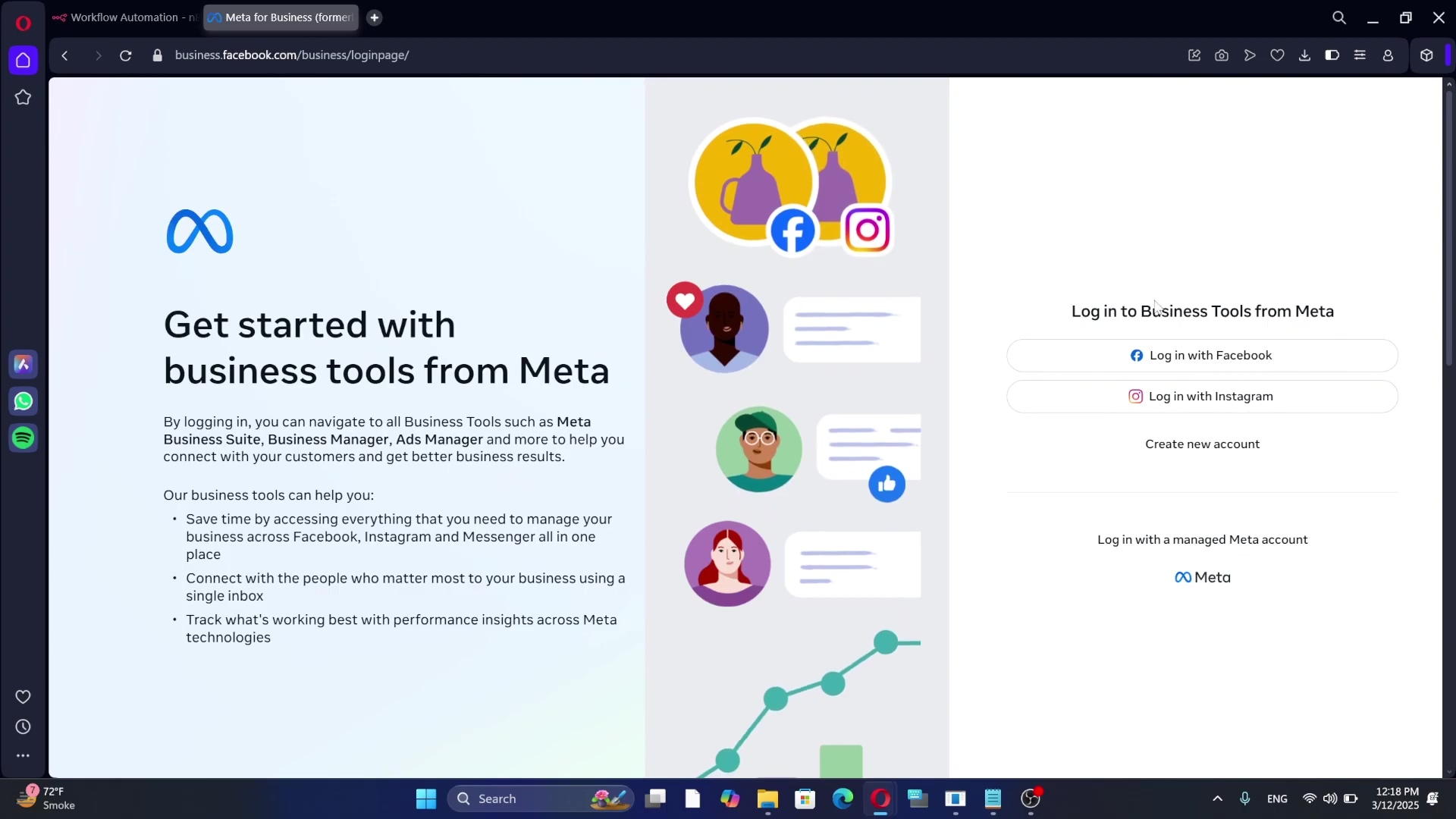The height and width of the screenshot is (819, 1456).
Task: Open the Wi-Fi network tray icon
Action: click(1310, 799)
